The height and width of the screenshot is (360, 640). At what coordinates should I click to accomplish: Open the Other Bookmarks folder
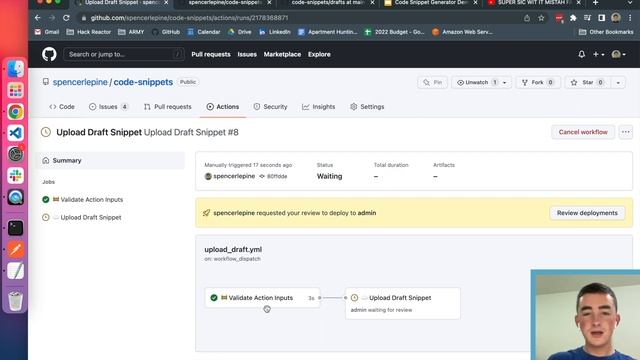[606, 32]
